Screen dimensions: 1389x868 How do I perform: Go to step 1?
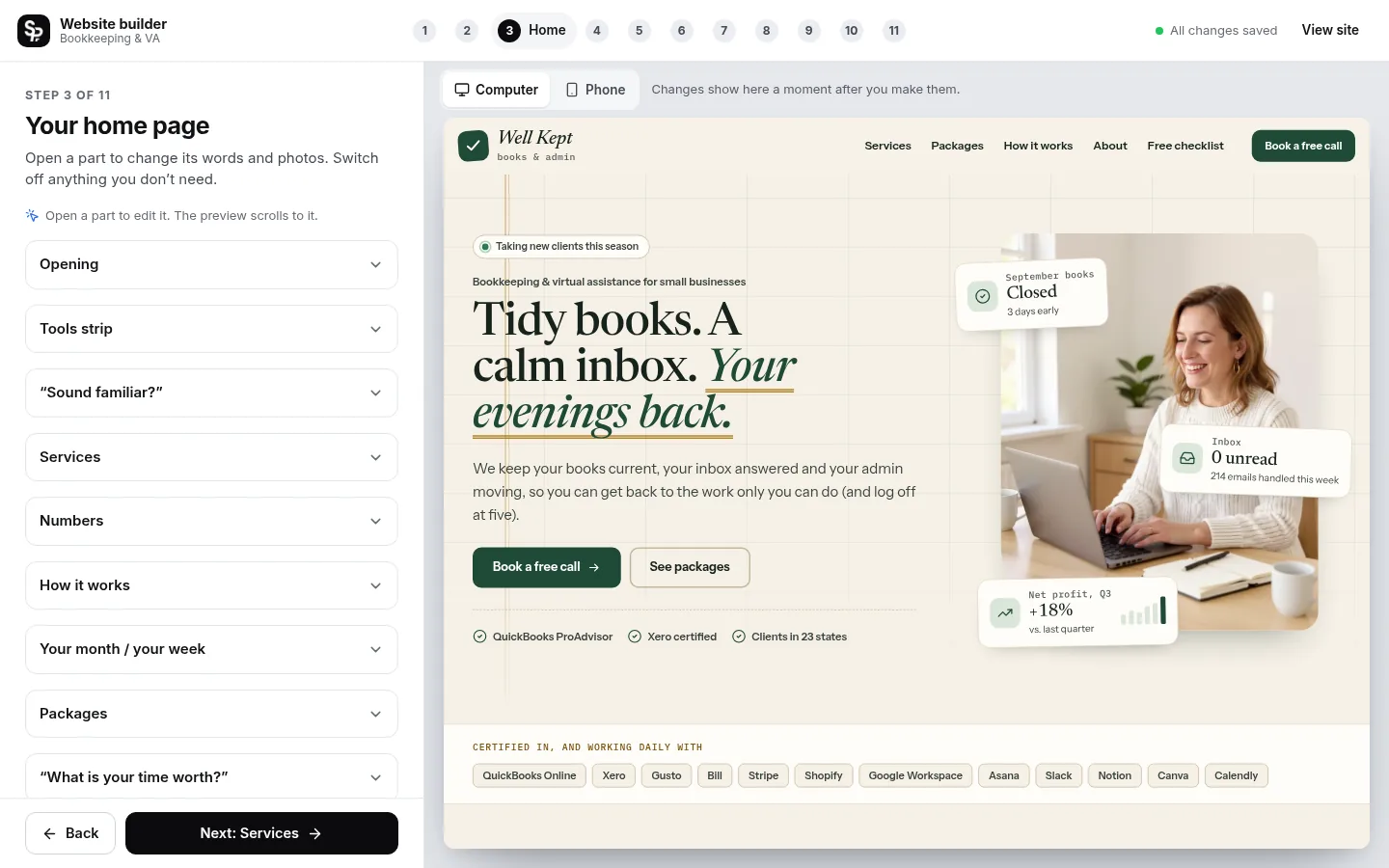tap(424, 31)
